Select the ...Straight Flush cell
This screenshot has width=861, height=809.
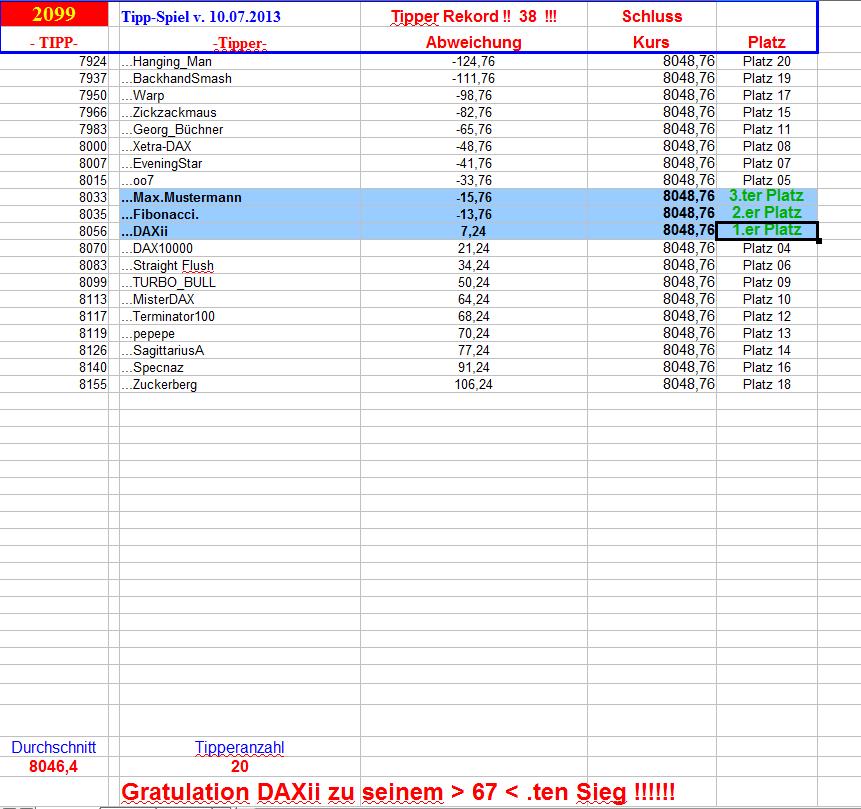click(x=239, y=266)
